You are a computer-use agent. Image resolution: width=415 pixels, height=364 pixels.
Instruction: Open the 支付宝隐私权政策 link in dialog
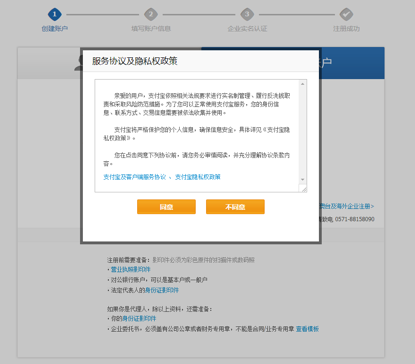(x=198, y=177)
